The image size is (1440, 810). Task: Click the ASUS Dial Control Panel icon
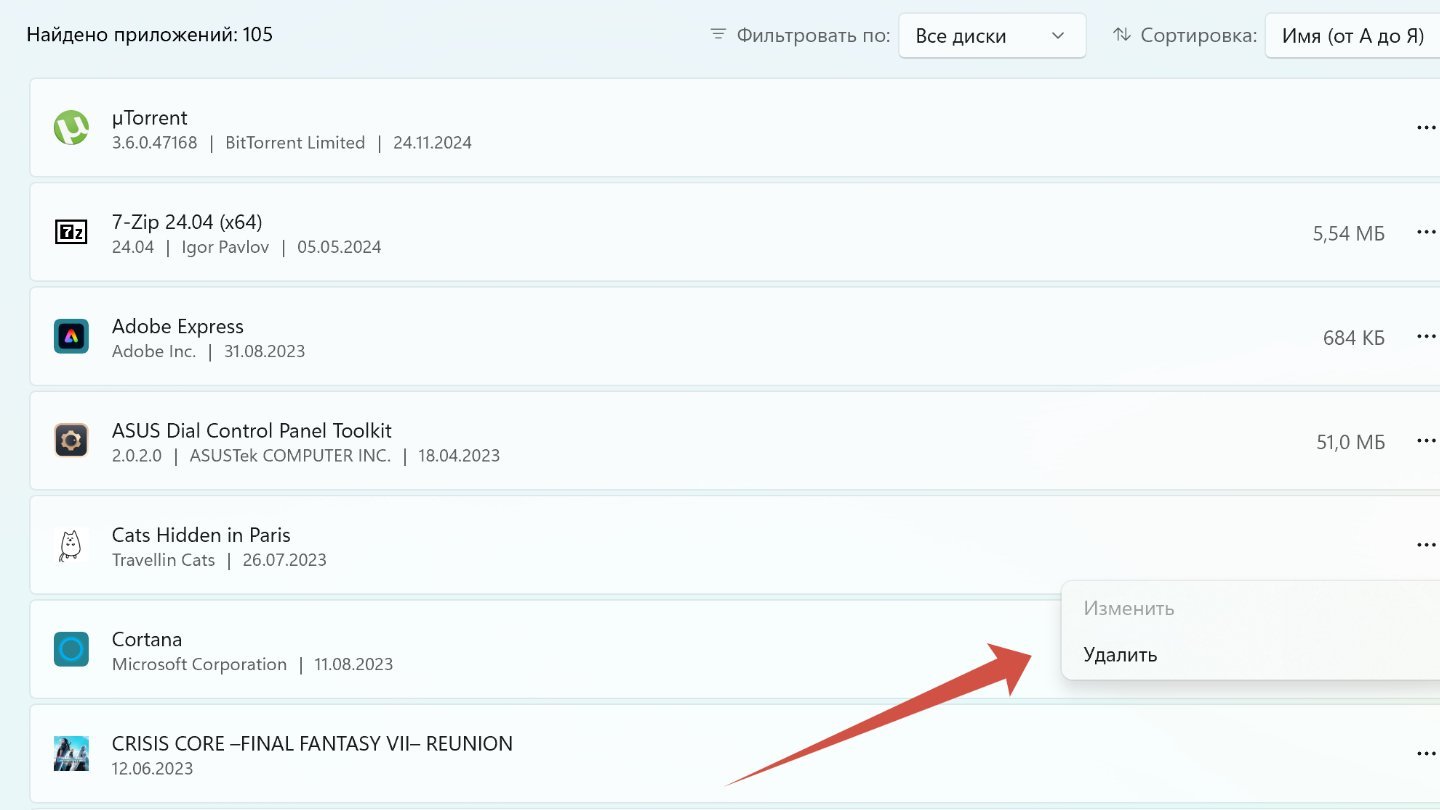[71, 440]
